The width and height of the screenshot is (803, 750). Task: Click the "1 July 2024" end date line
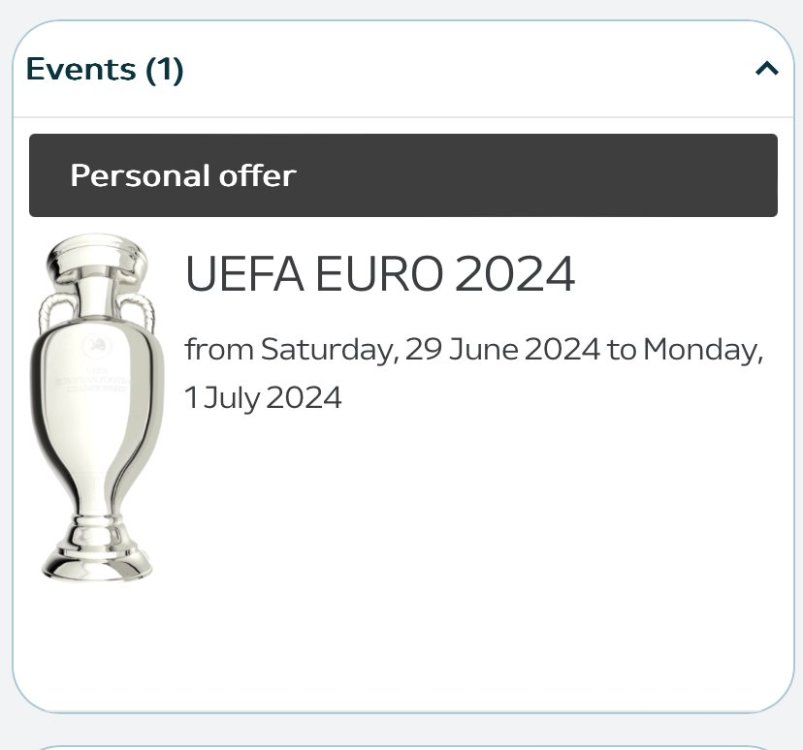point(263,398)
